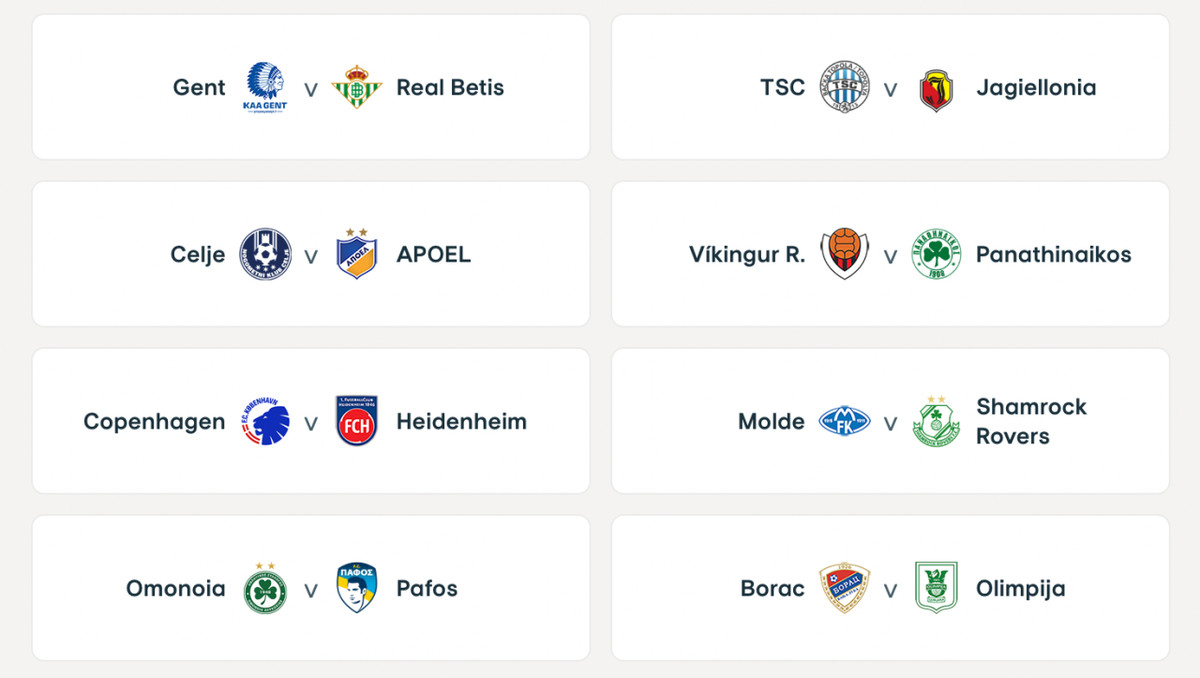Click the Víkingur R. football crest
The image size is (1200, 678).
click(x=845, y=255)
